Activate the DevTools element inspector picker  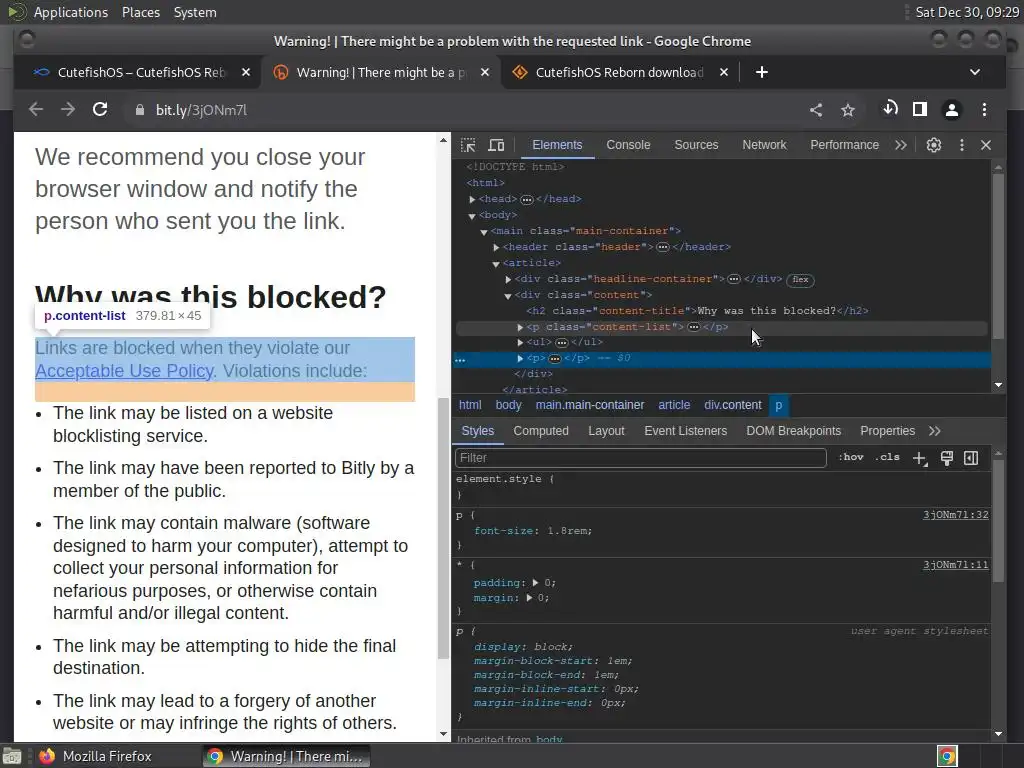tap(468, 145)
